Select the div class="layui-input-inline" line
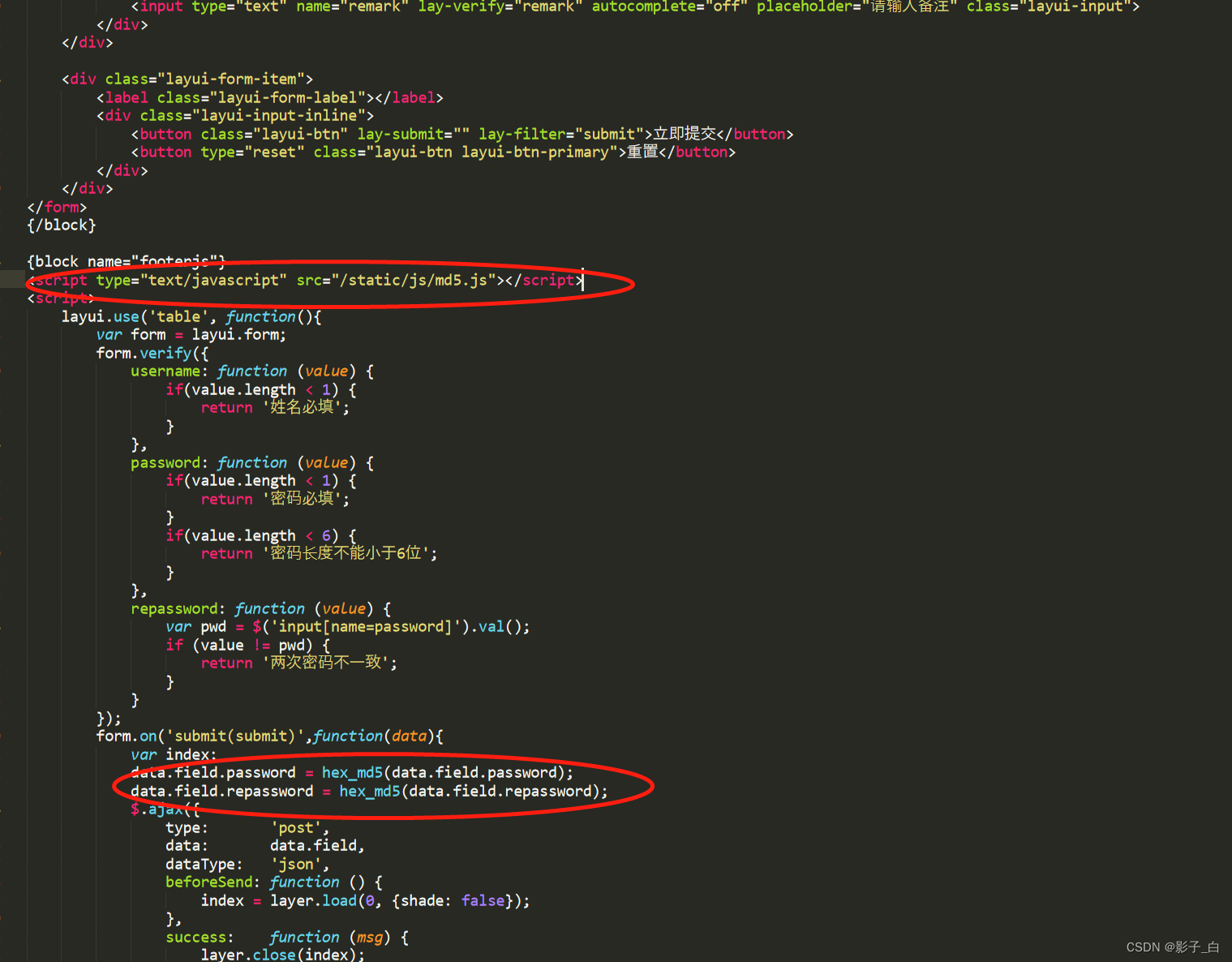 (x=235, y=115)
